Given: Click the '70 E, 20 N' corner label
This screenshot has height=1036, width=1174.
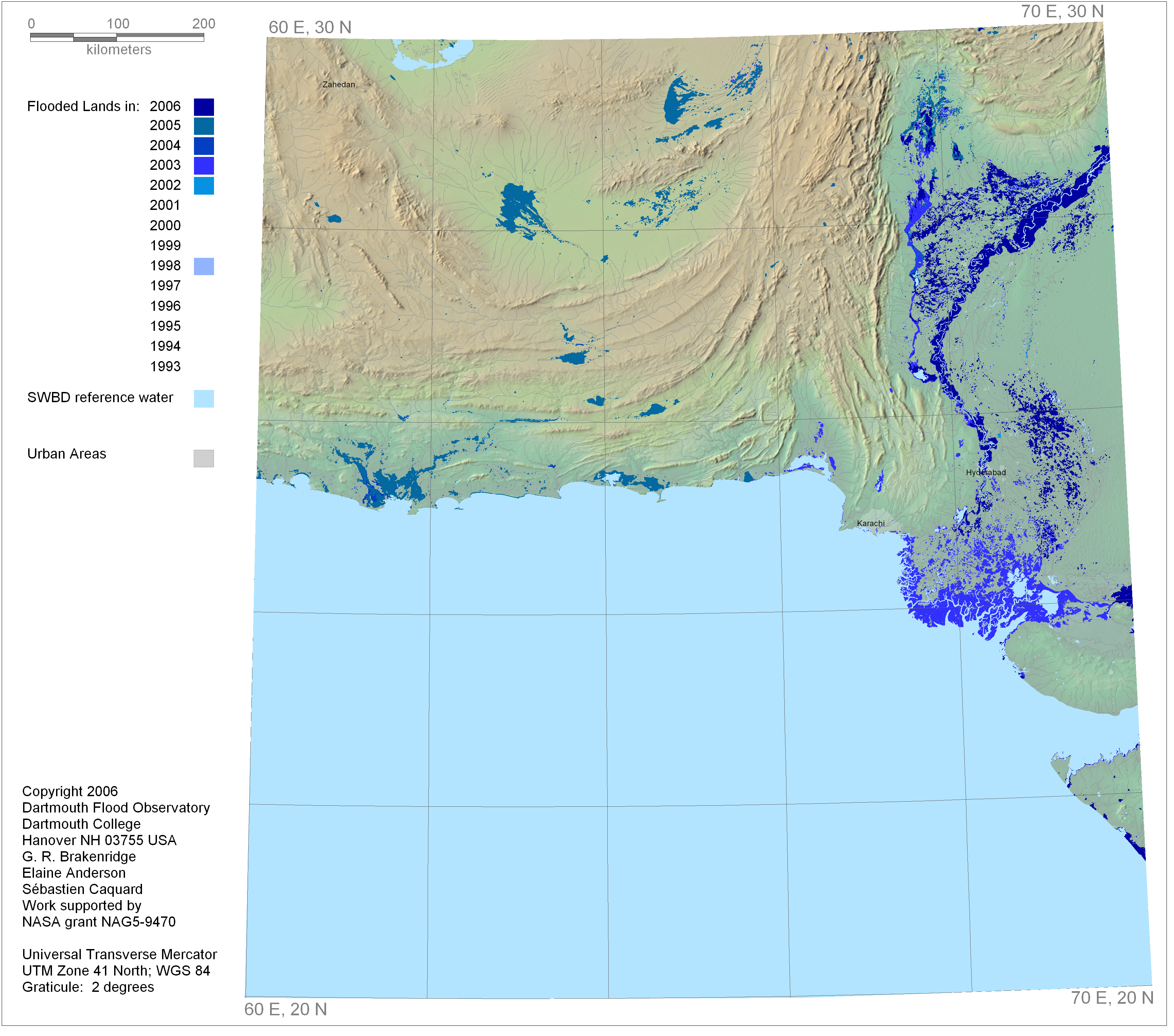Looking at the screenshot, I should click(1113, 998).
